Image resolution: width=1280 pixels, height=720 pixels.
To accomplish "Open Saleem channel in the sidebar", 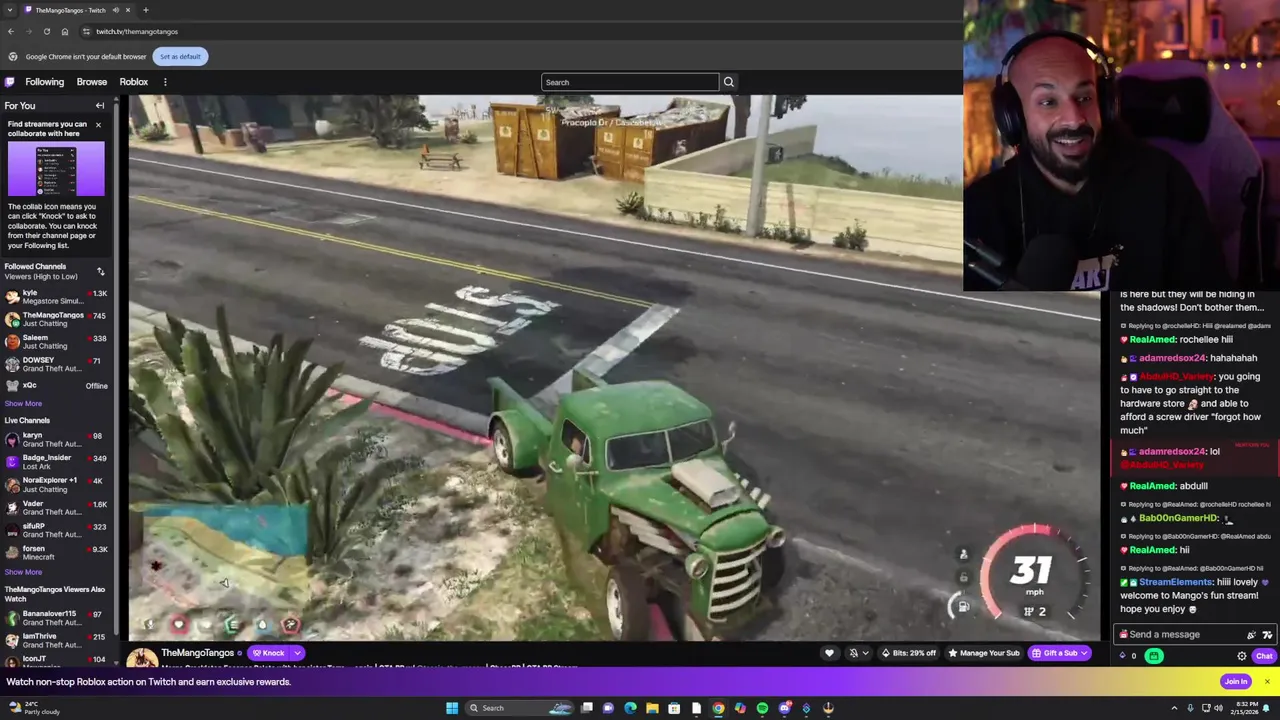I will coord(55,342).
